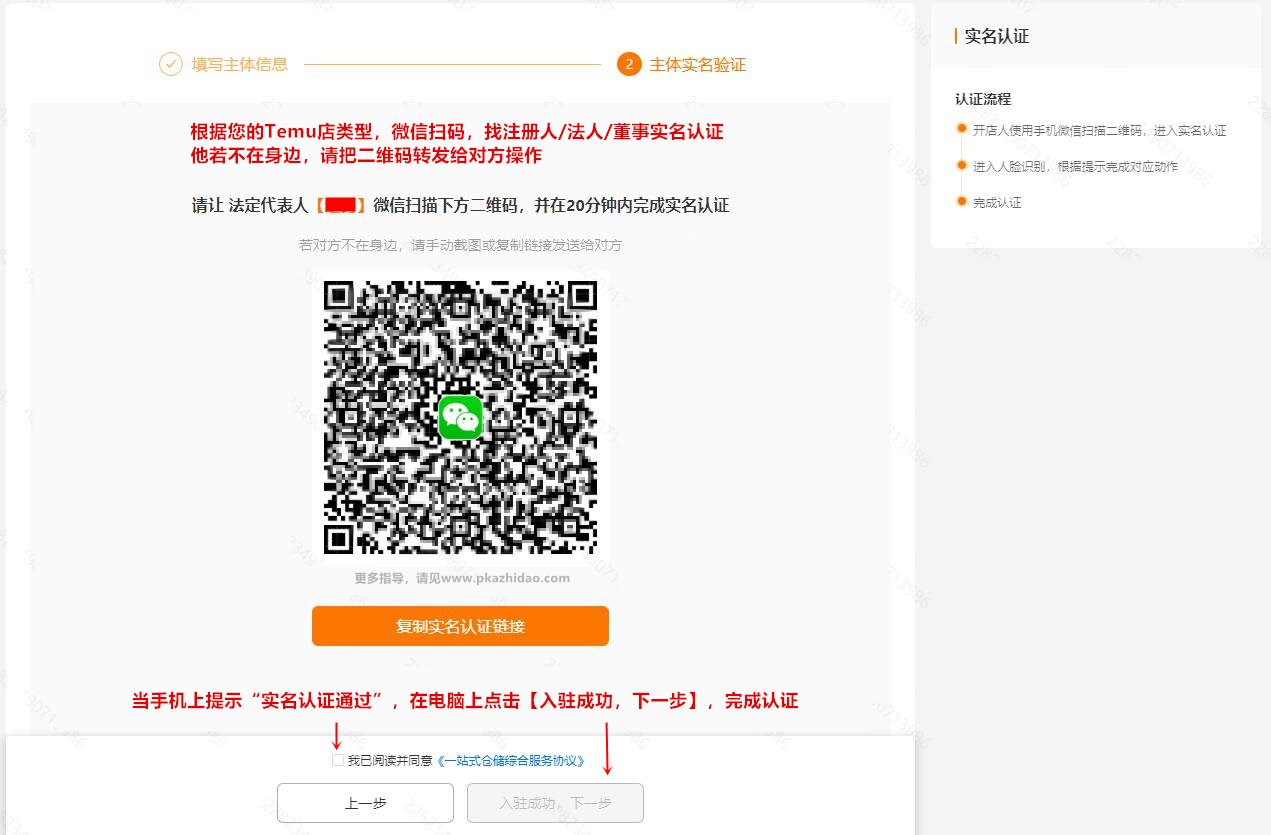Click the orange bullet beside 完成认证 step
The width and height of the screenshot is (1271, 835).
click(961, 201)
